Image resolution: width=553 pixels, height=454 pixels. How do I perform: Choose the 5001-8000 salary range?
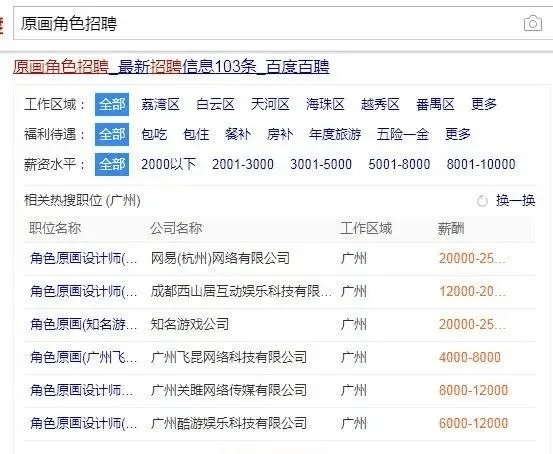click(x=399, y=164)
